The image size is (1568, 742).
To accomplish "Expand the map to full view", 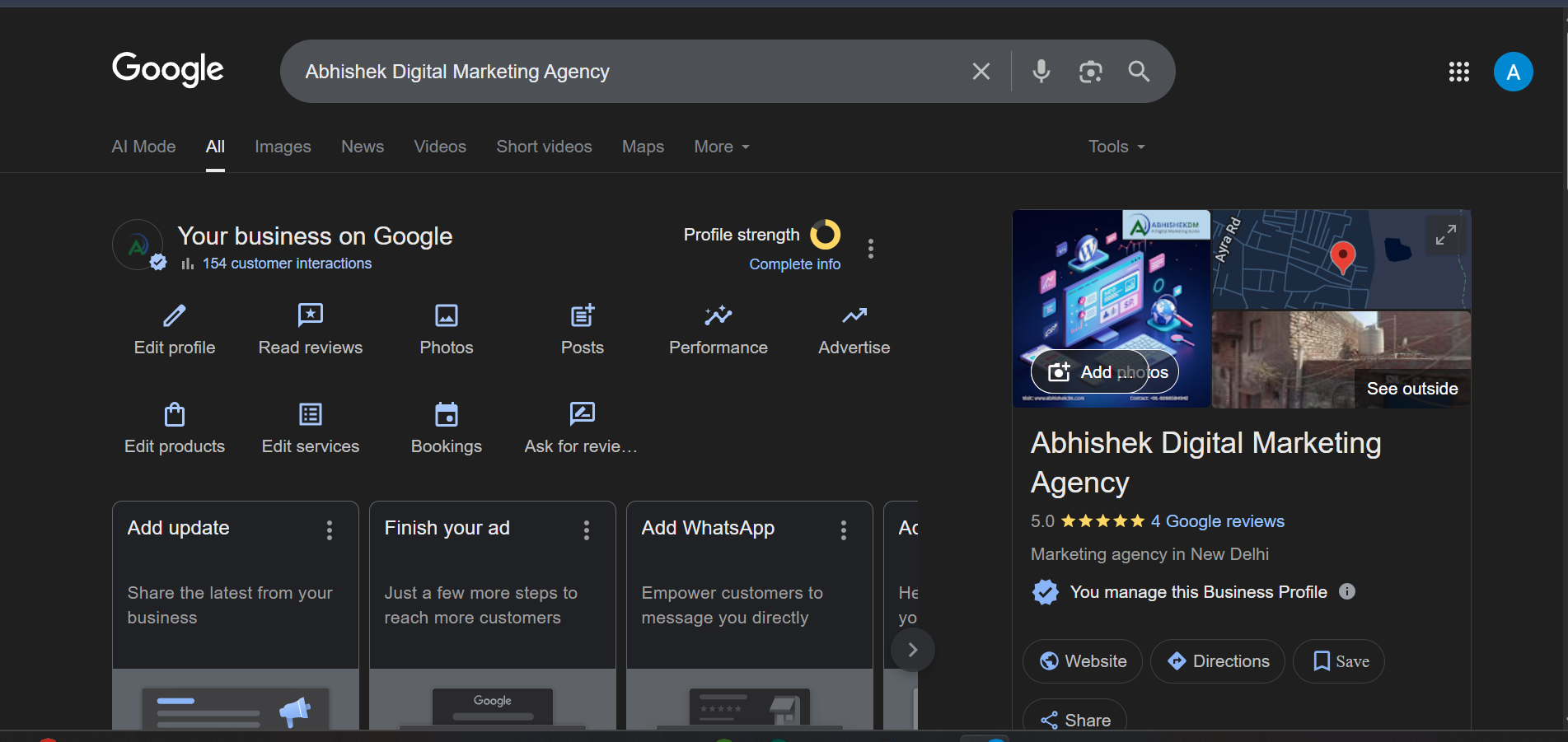I will [x=1445, y=236].
